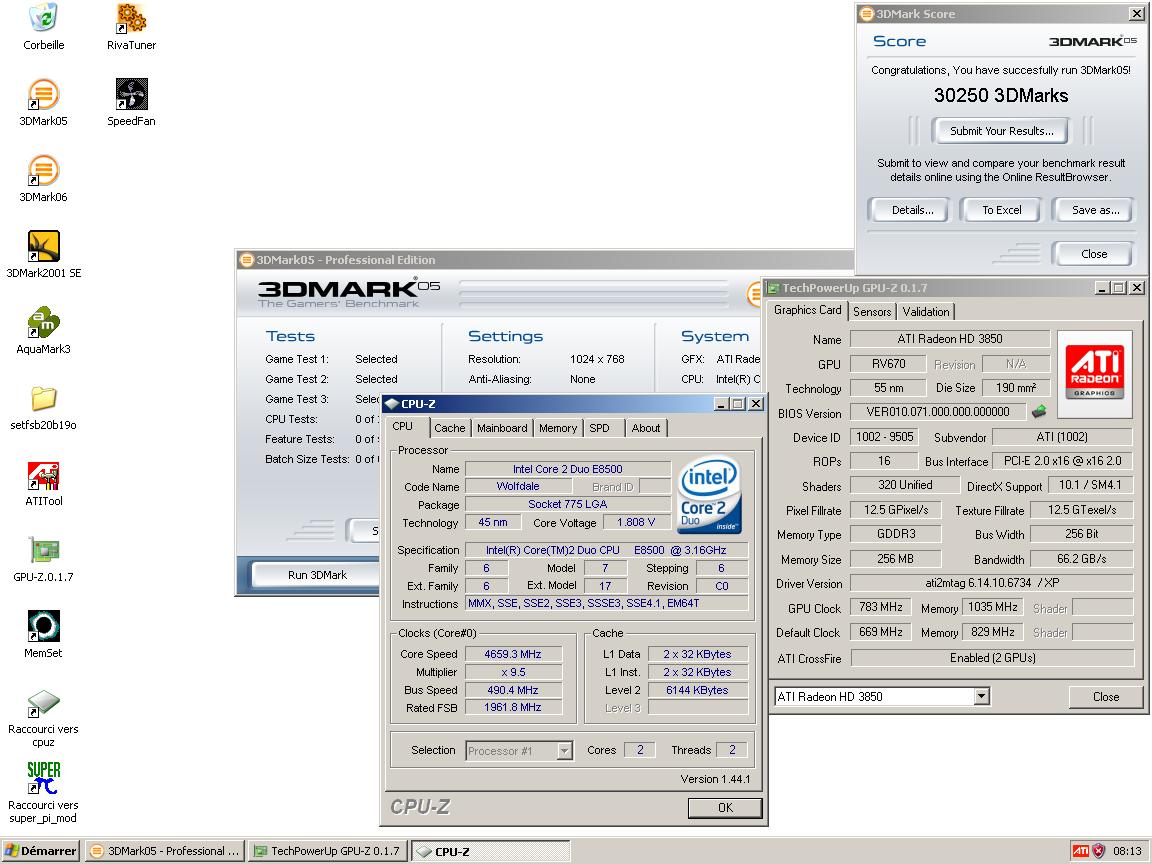Click the GPU Clock value 783 MHz

point(880,607)
